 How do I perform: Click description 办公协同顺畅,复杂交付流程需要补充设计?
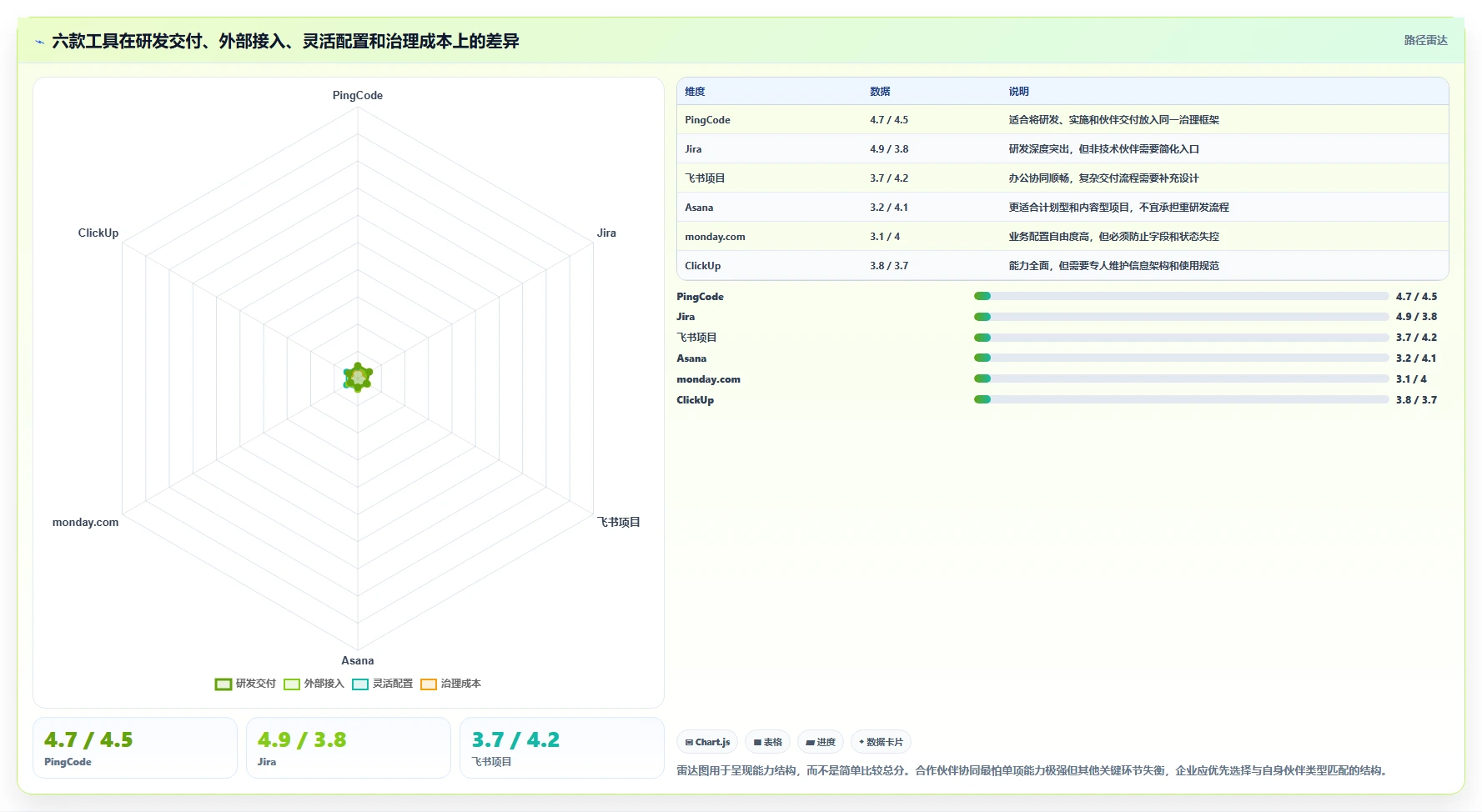point(1103,178)
